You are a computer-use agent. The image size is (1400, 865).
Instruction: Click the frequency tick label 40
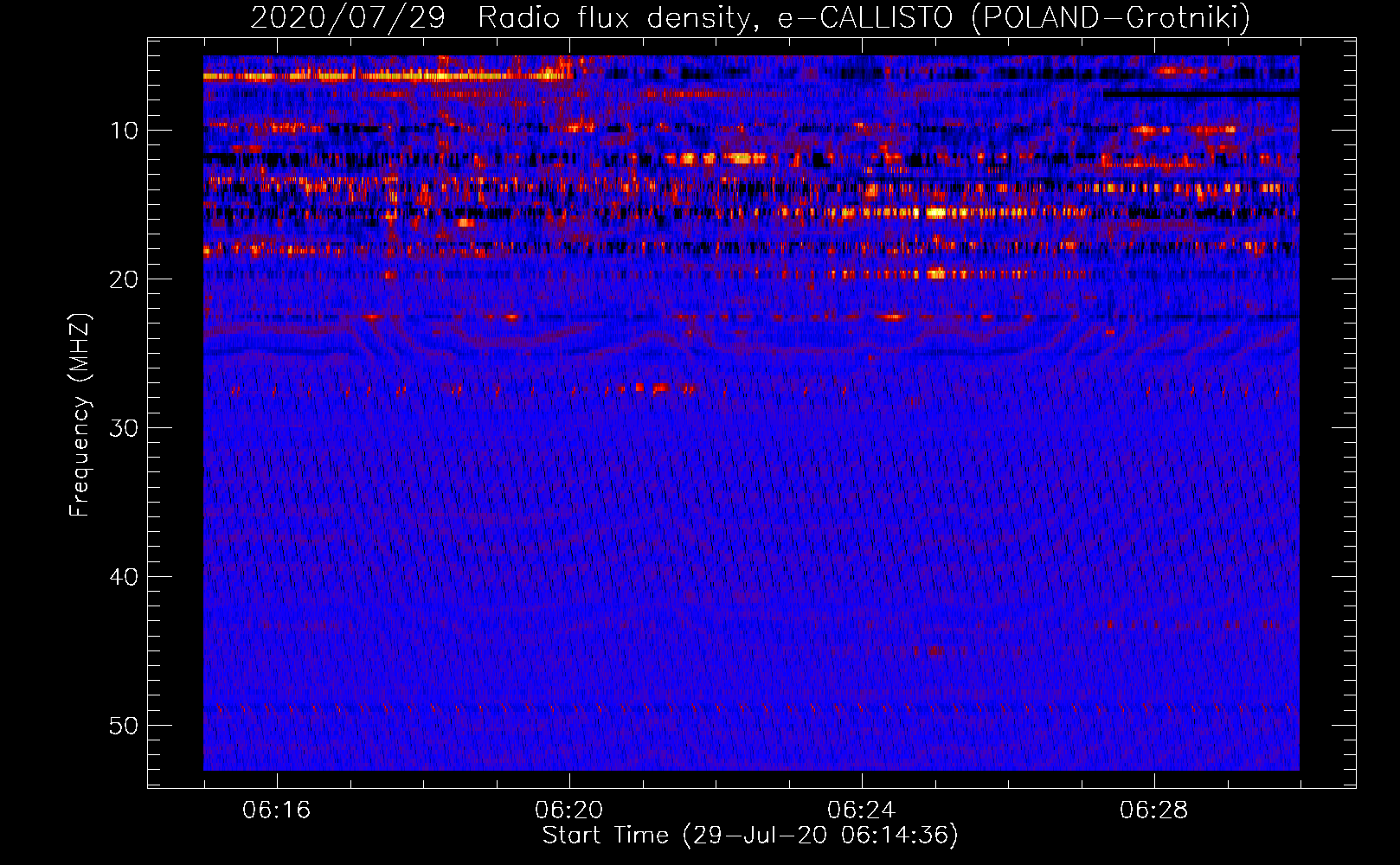pos(125,577)
